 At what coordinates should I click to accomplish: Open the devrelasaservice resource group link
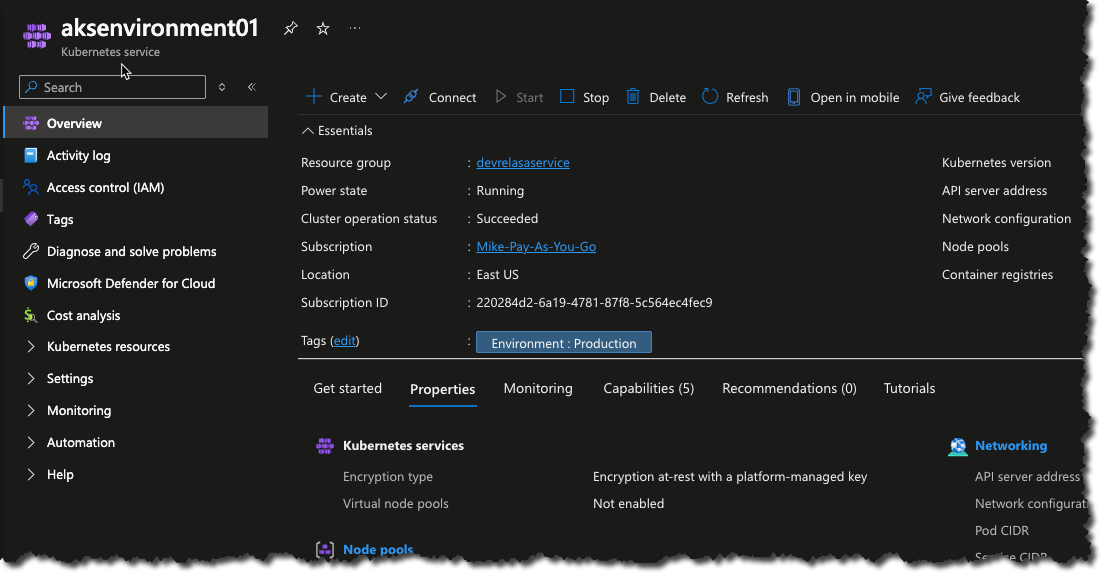[x=523, y=162]
